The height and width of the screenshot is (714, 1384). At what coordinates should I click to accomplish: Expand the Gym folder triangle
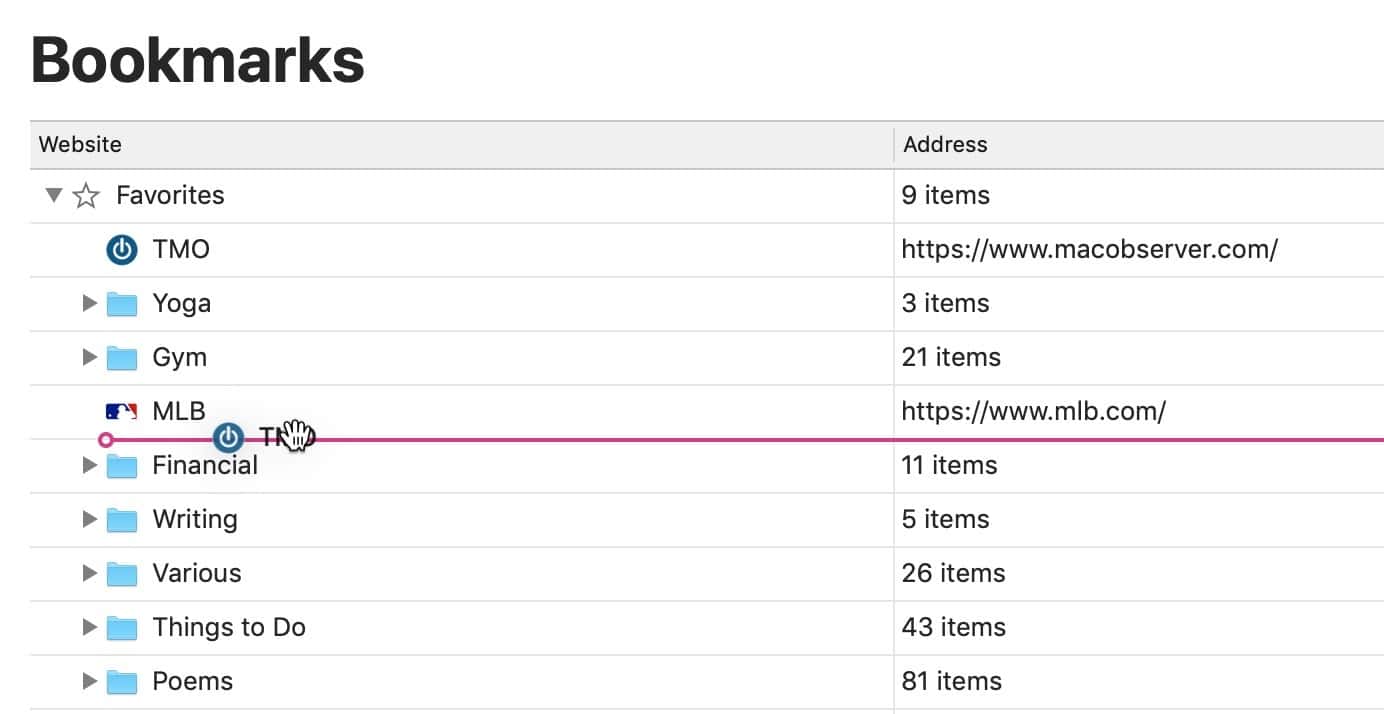[90, 357]
